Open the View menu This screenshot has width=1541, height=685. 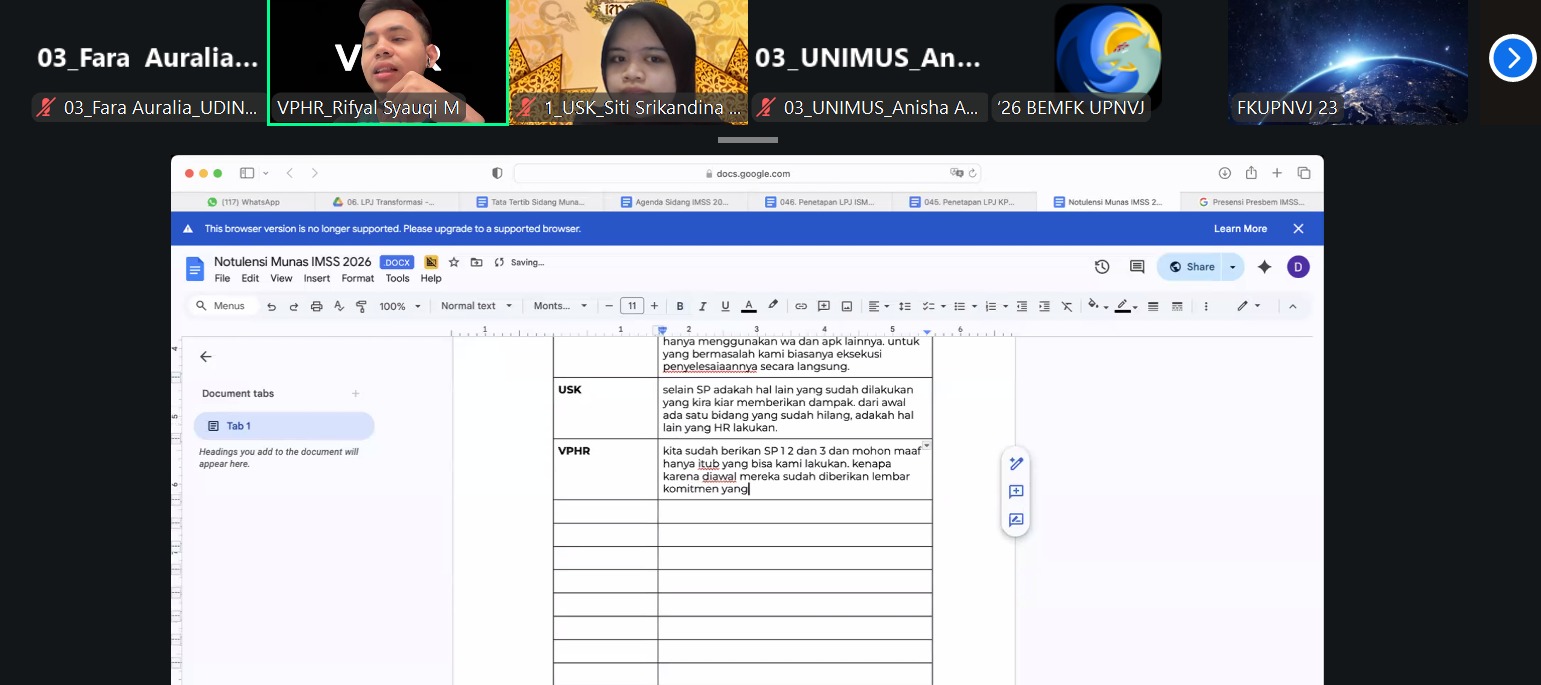(x=281, y=279)
